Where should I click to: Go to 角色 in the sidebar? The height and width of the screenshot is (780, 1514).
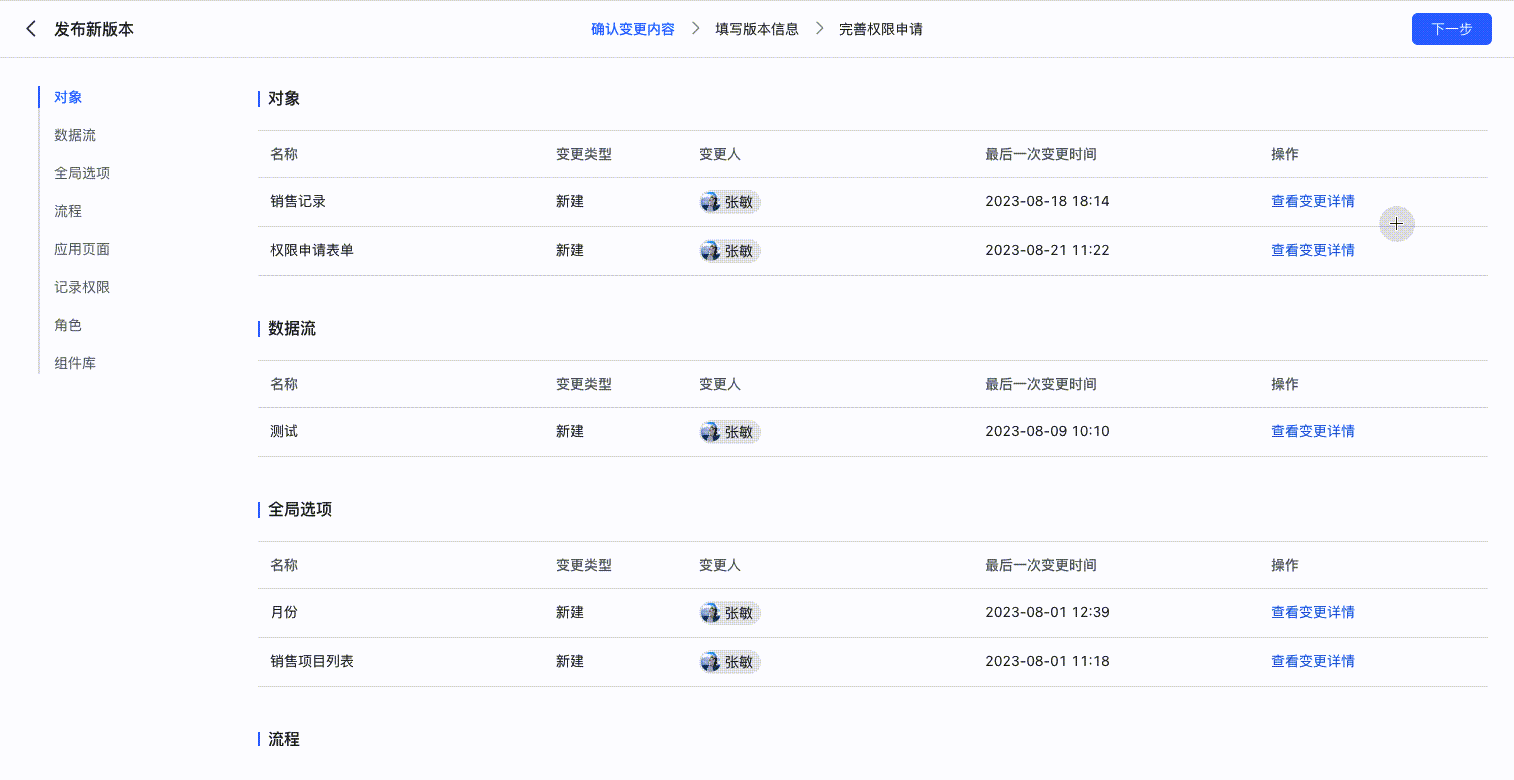68,325
